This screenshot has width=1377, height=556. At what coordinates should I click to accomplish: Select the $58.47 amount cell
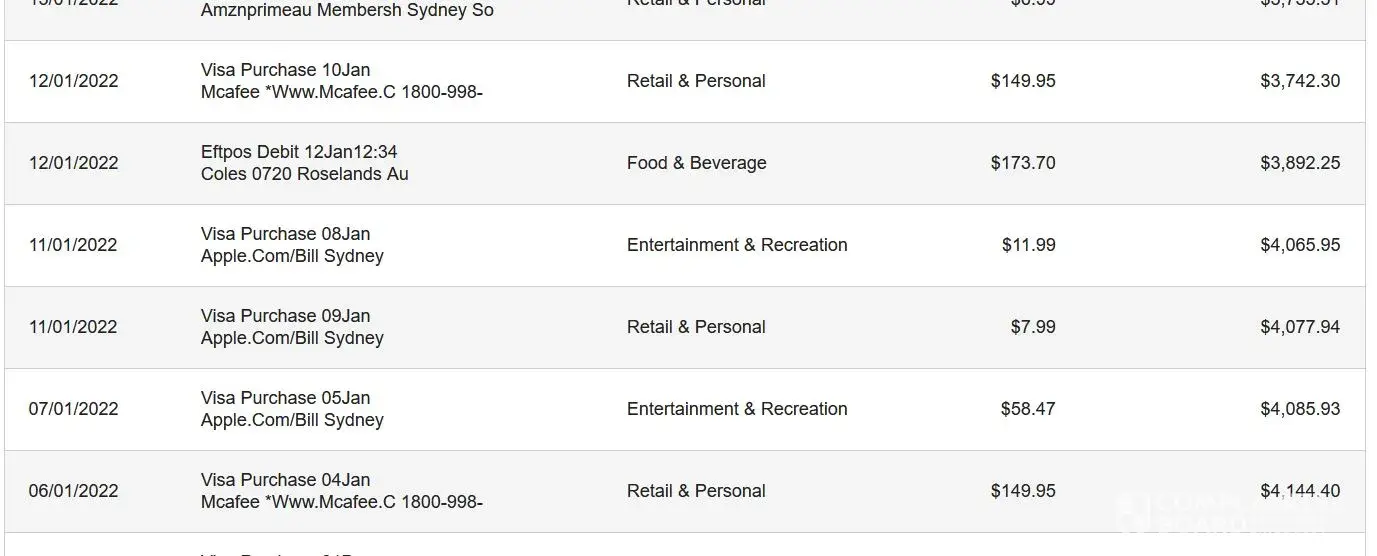coord(1027,409)
